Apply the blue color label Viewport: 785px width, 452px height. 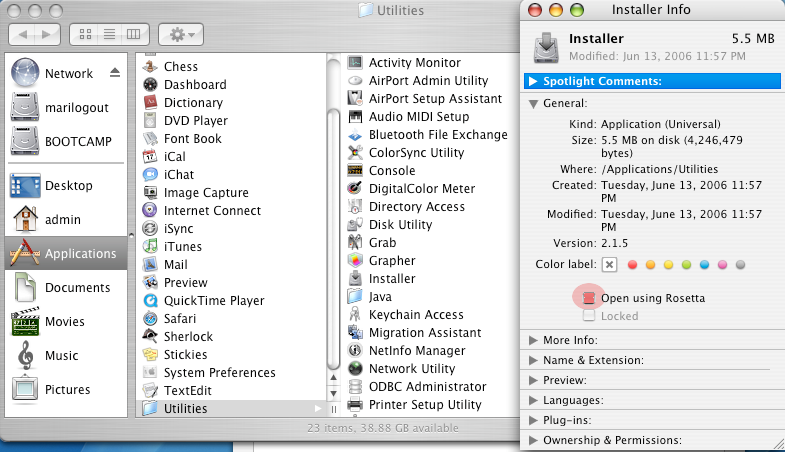tap(704, 264)
